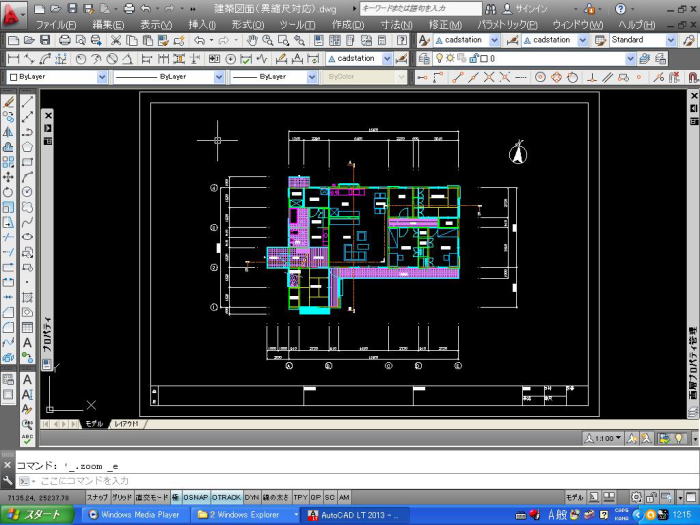Image resolution: width=700 pixels, height=525 pixels.
Task: Select the Snap to Center icon
Action: click(540, 77)
